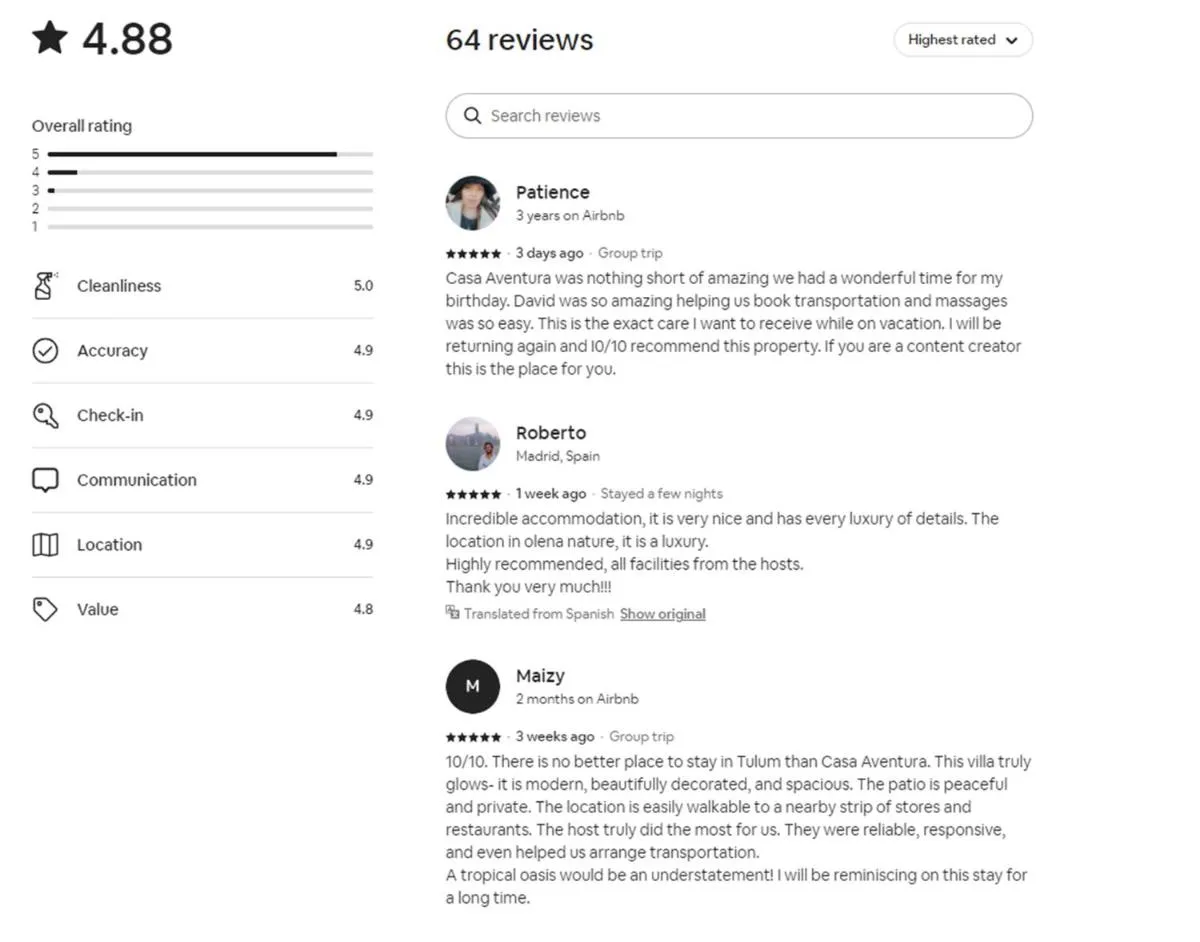Click the search magnifier icon
The image size is (1200, 942).
coord(473,116)
